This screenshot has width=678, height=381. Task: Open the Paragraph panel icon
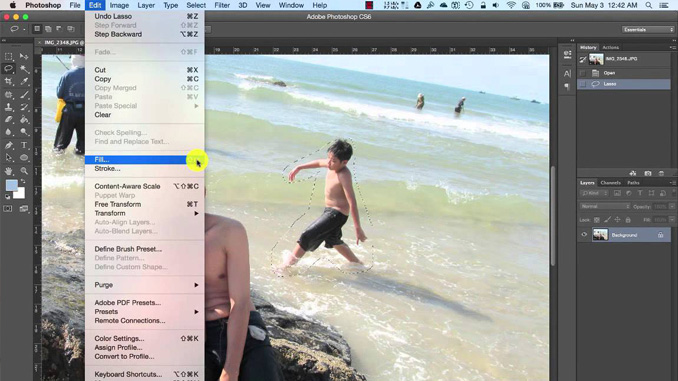567,86
